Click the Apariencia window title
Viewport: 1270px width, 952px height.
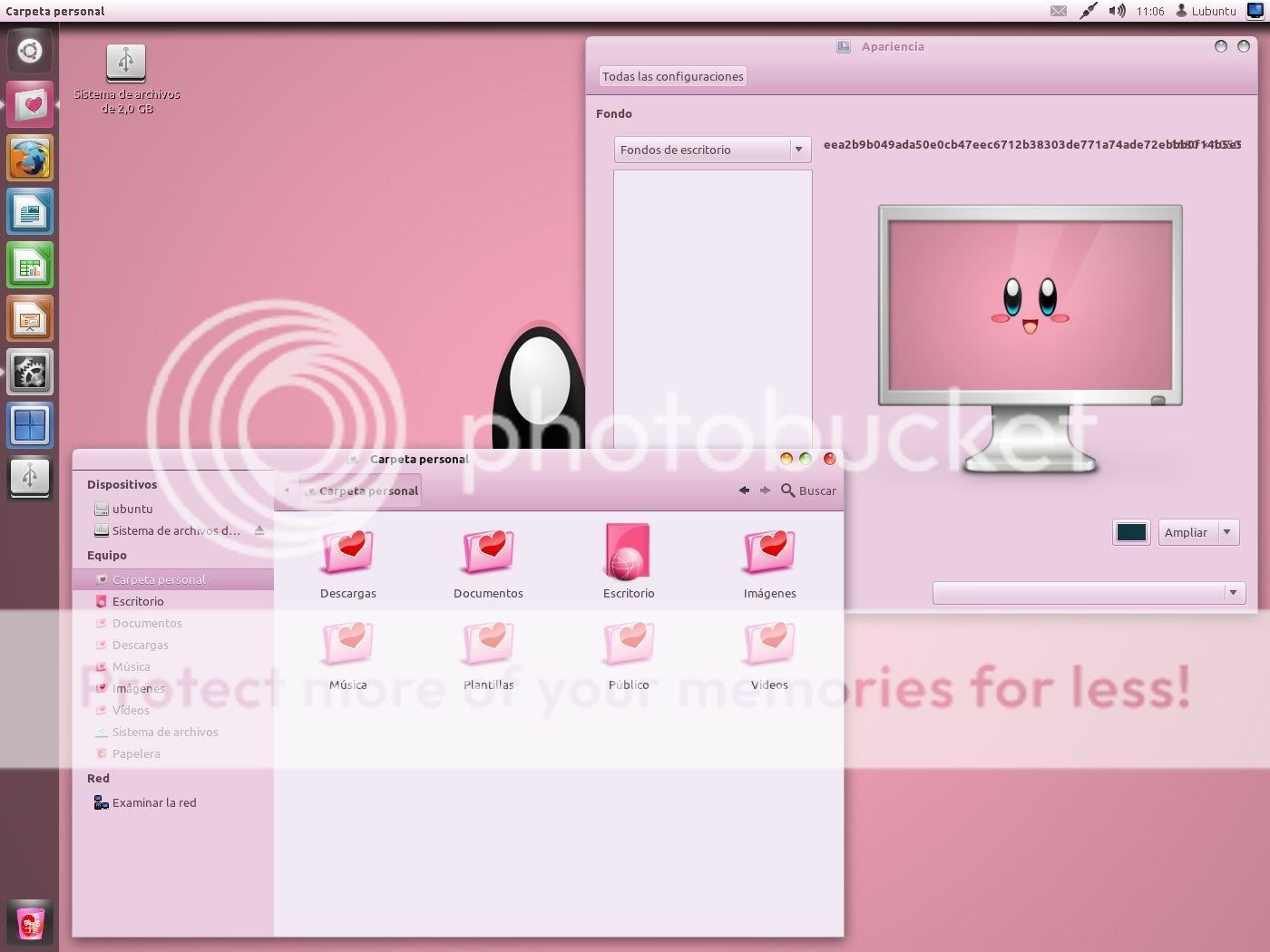click(893, 46)
